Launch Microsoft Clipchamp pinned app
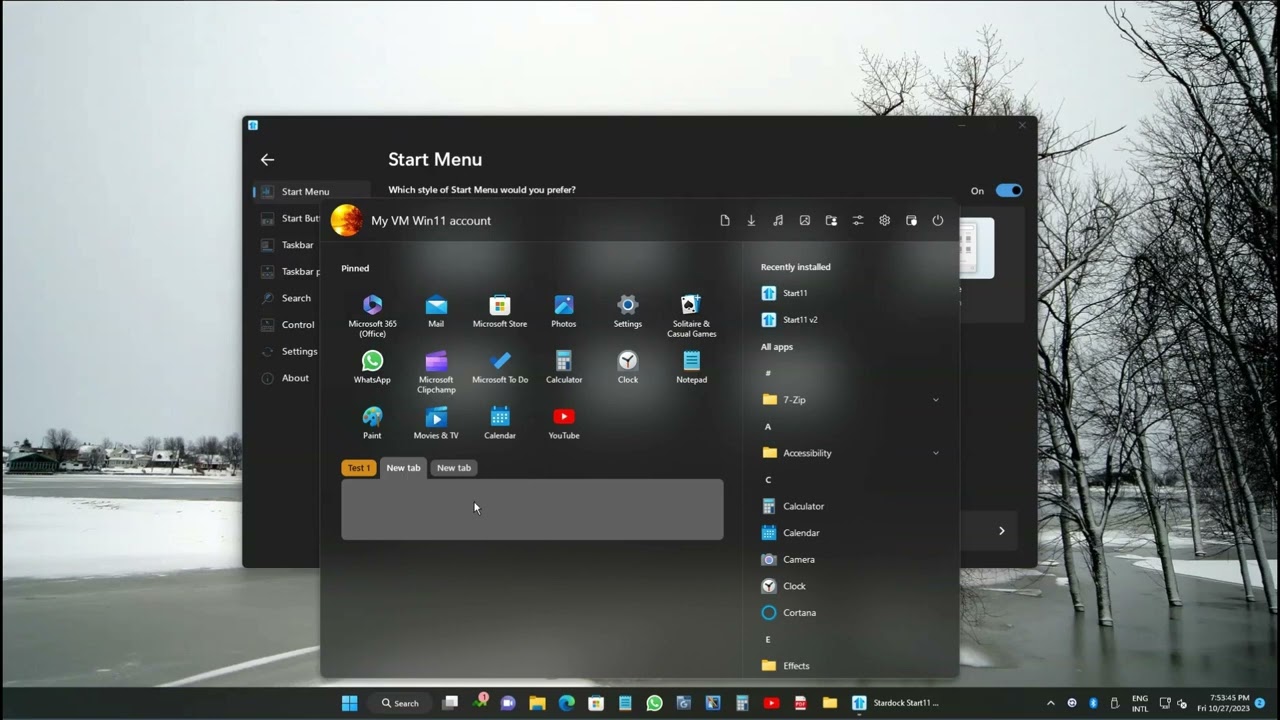Viewport: 1280px width, 720px height. tap(436, 372)
